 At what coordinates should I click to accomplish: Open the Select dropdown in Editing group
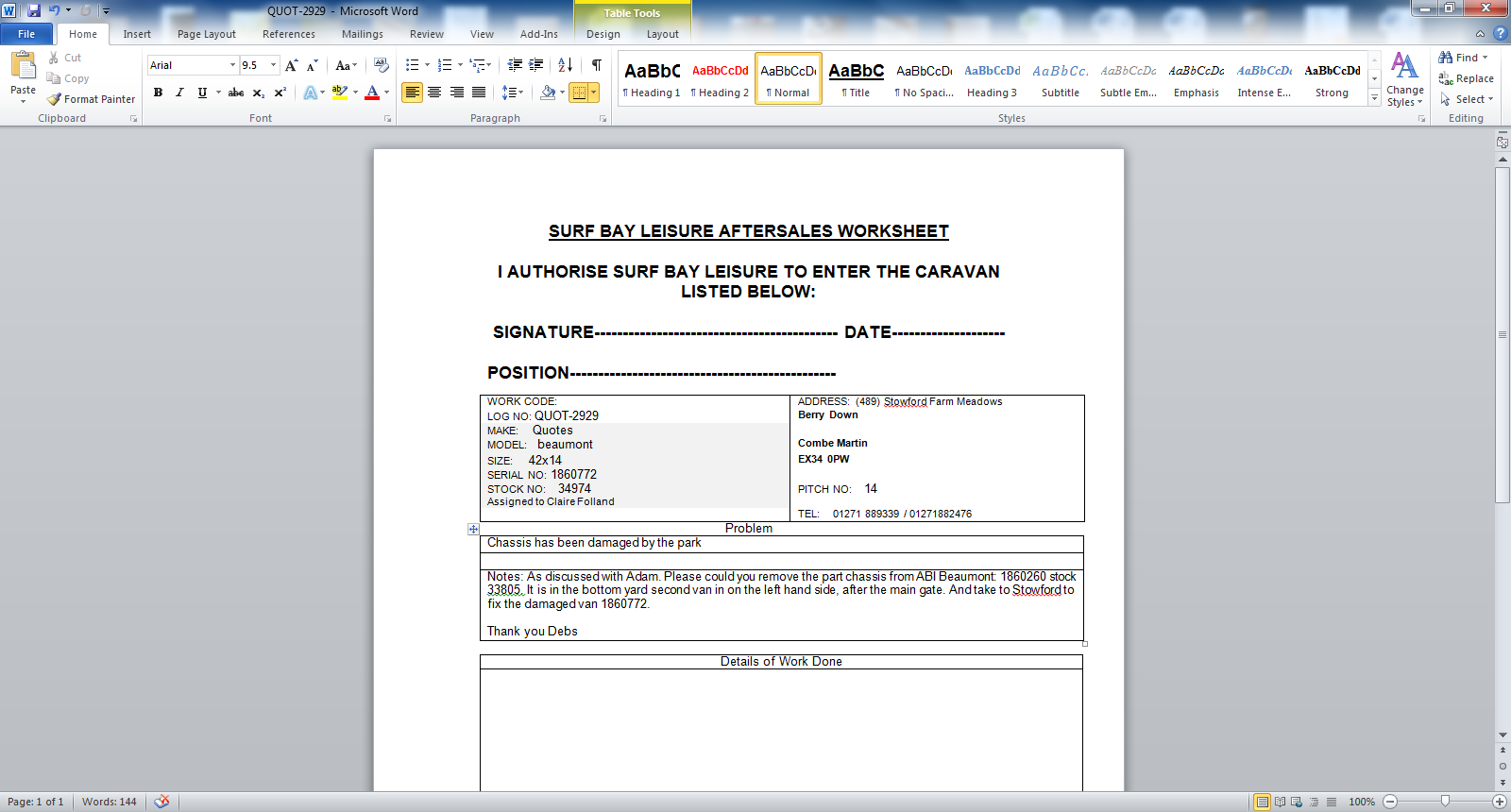coord(1467,99)
